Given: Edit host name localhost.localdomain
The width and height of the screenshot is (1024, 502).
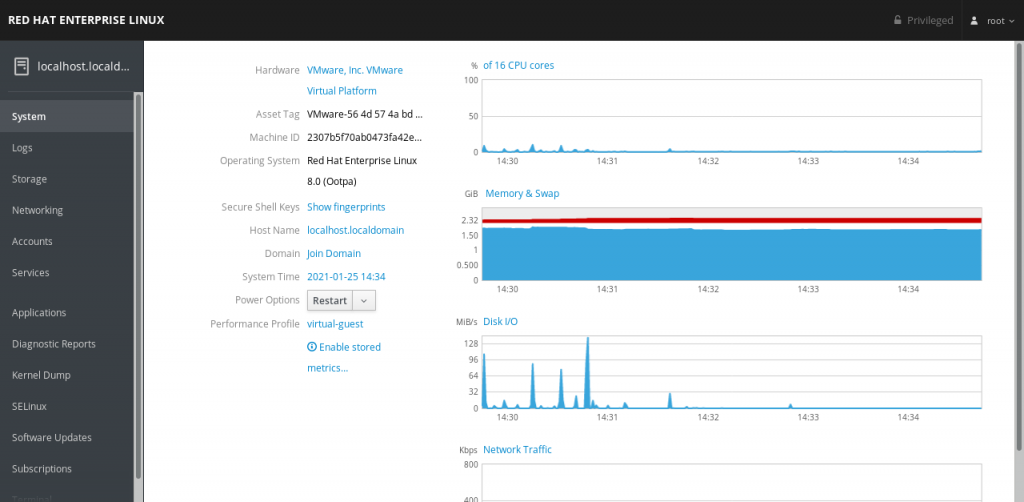Looking at the screenshot, I should [x=355, y=230].
